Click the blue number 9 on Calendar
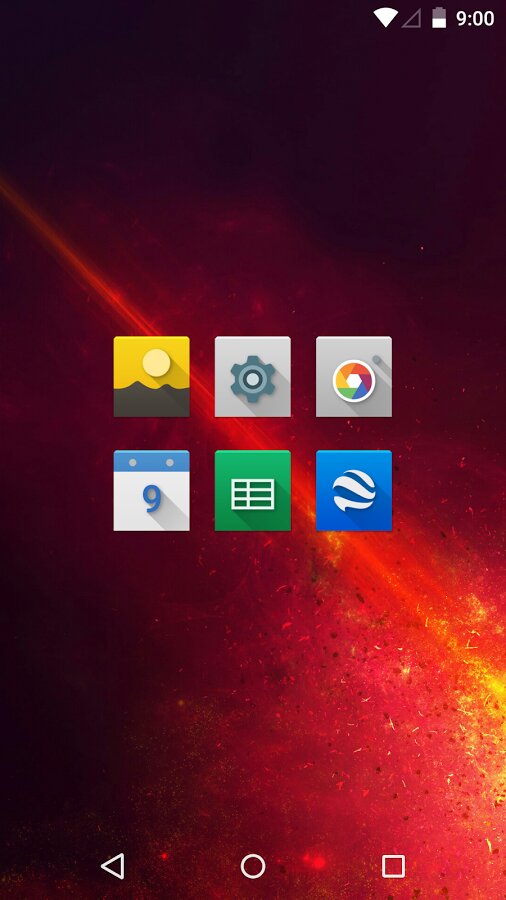 (x=152, y=499)
